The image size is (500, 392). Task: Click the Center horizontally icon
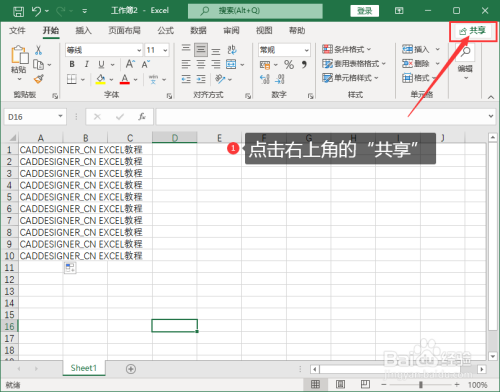pos(201,64)
